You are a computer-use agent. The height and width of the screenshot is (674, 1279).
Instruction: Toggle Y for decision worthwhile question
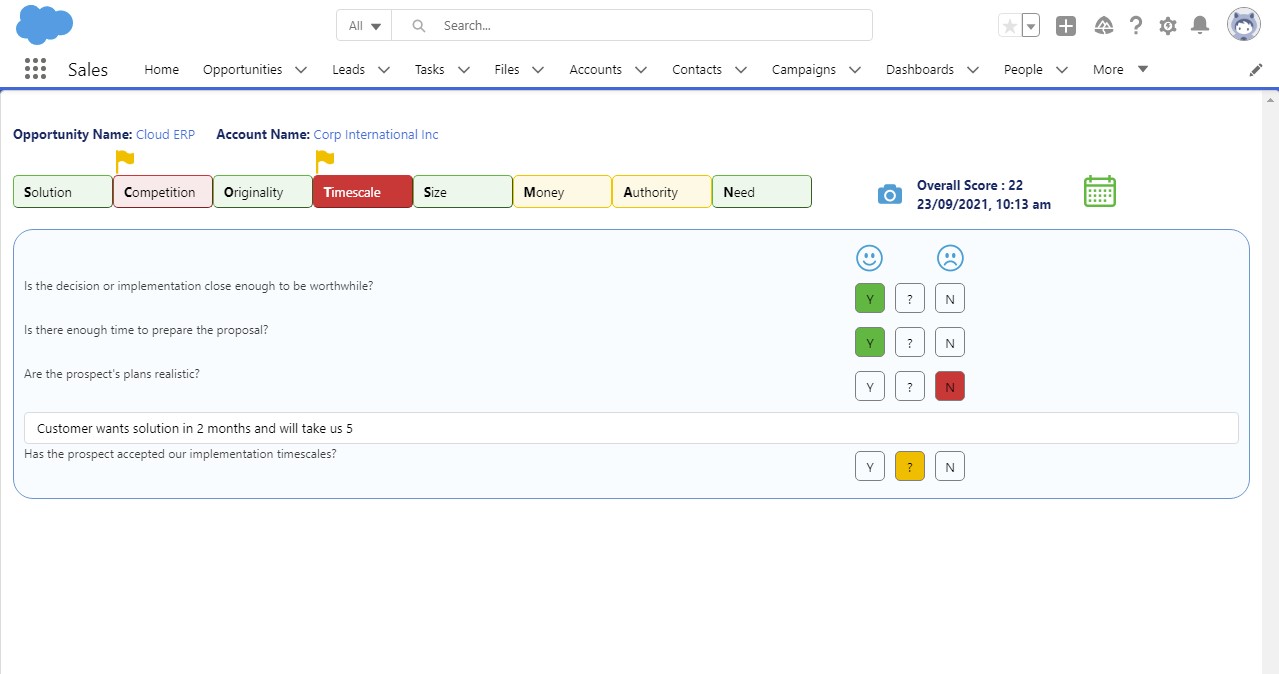click(869, 297)
